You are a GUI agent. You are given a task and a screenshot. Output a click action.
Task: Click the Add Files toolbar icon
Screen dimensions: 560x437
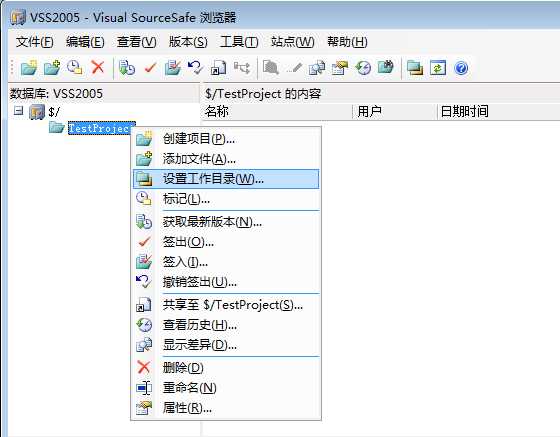tap(52, 67)
